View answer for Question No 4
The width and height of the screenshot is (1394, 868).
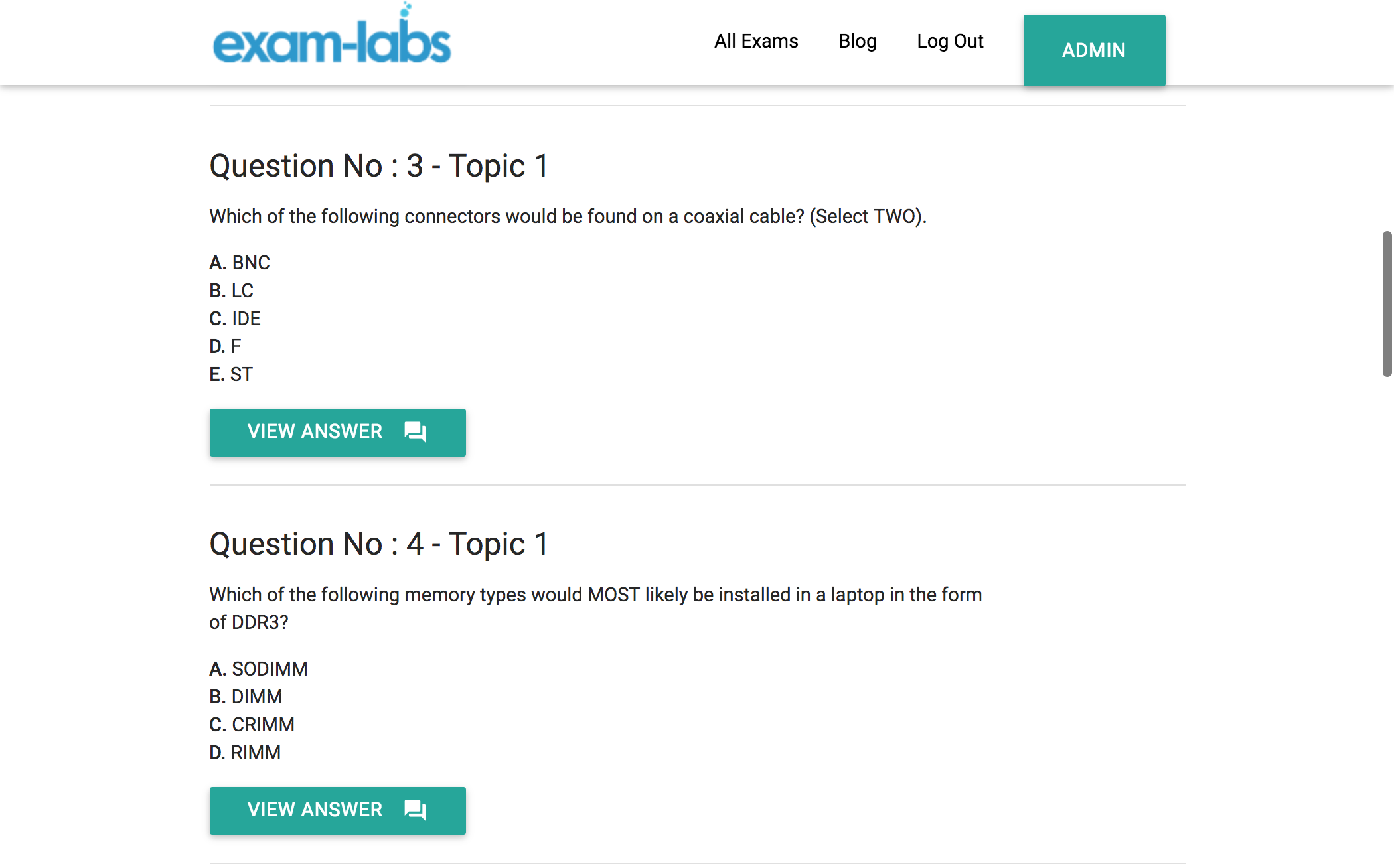point(337,810)
